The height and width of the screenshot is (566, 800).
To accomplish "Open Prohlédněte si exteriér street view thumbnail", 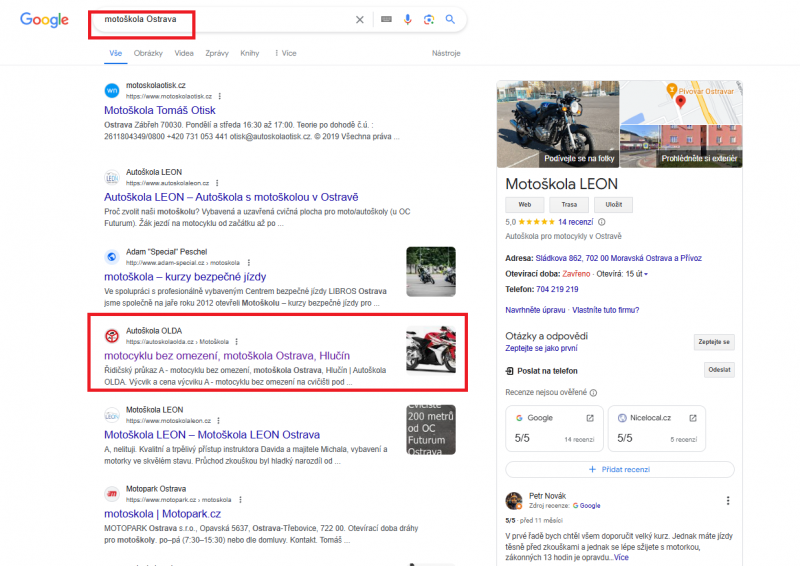I will click(x=681, y=146).
